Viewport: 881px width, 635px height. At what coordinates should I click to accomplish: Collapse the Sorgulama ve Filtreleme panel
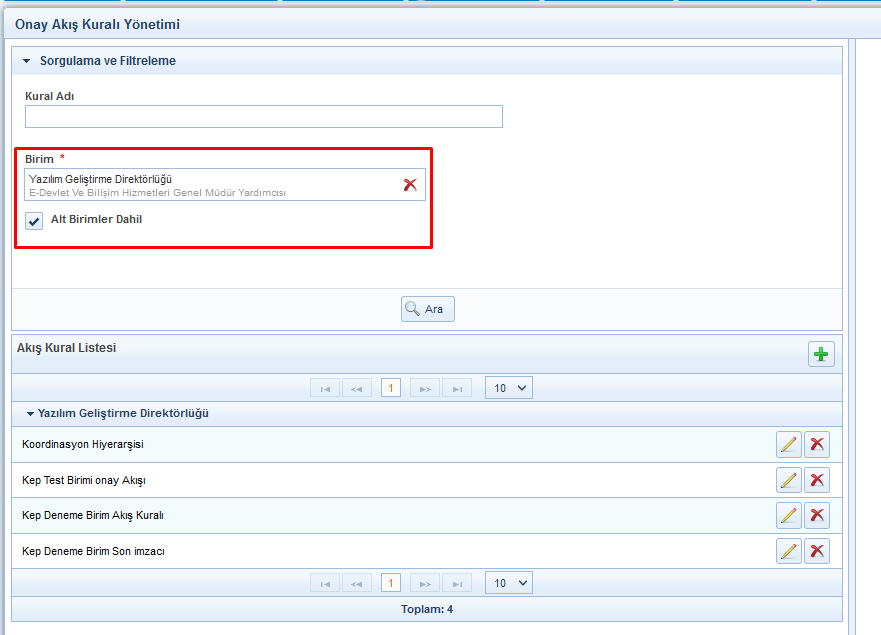27,61
